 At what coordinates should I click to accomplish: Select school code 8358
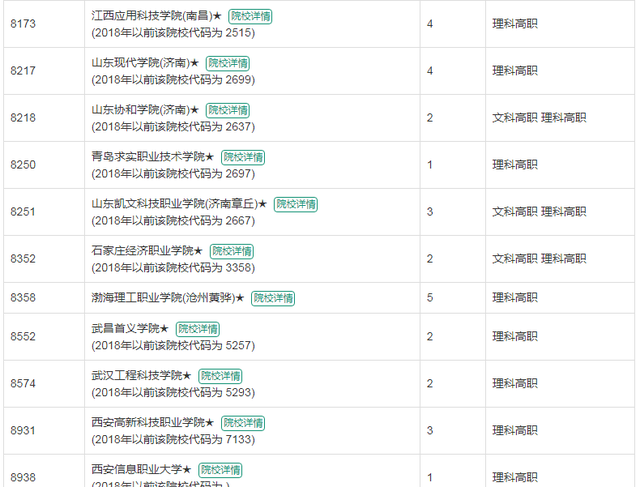[23, 298]
